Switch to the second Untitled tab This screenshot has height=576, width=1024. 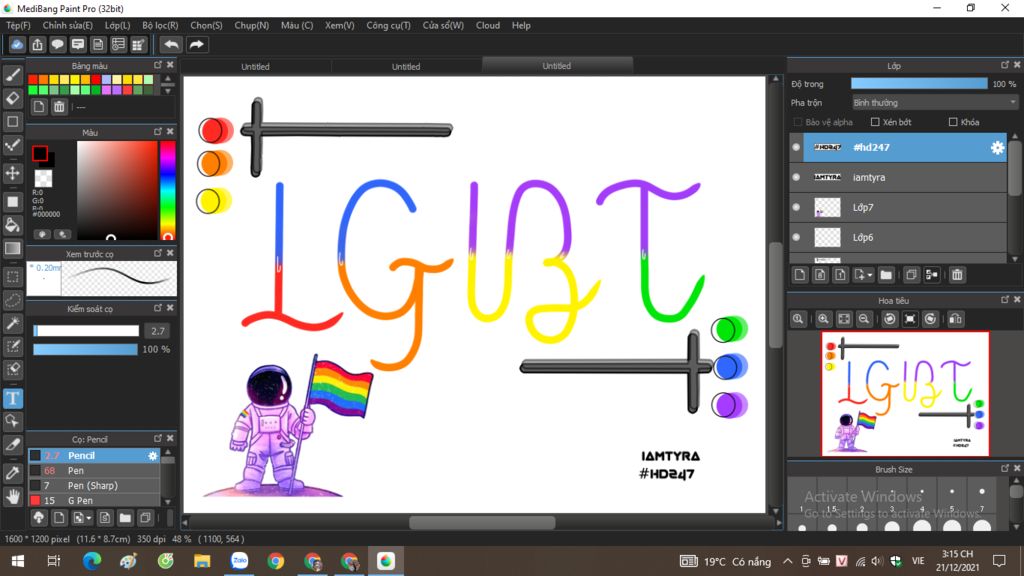tap(406, 66)
